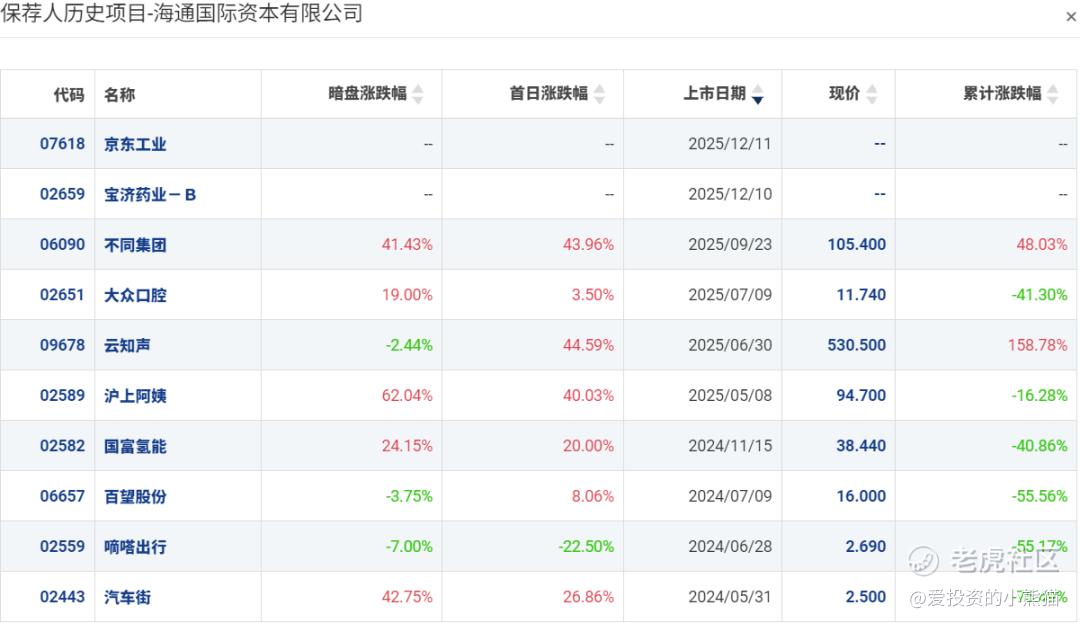Select the 43.96% first-day change cell
The height and width of the screenshot is (623, 1080).
(588, 244)
